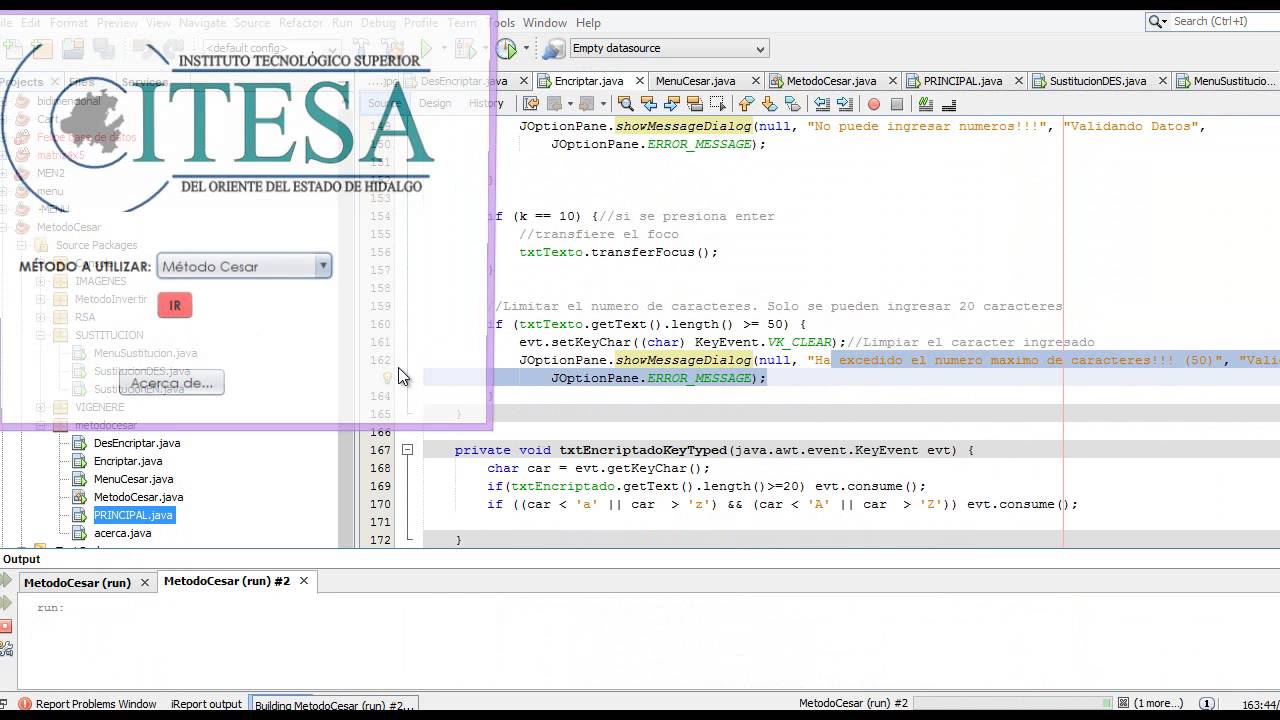Select MetodoCesar.java in project tree
The image size is (1280, 720).
tap(138, 497)
